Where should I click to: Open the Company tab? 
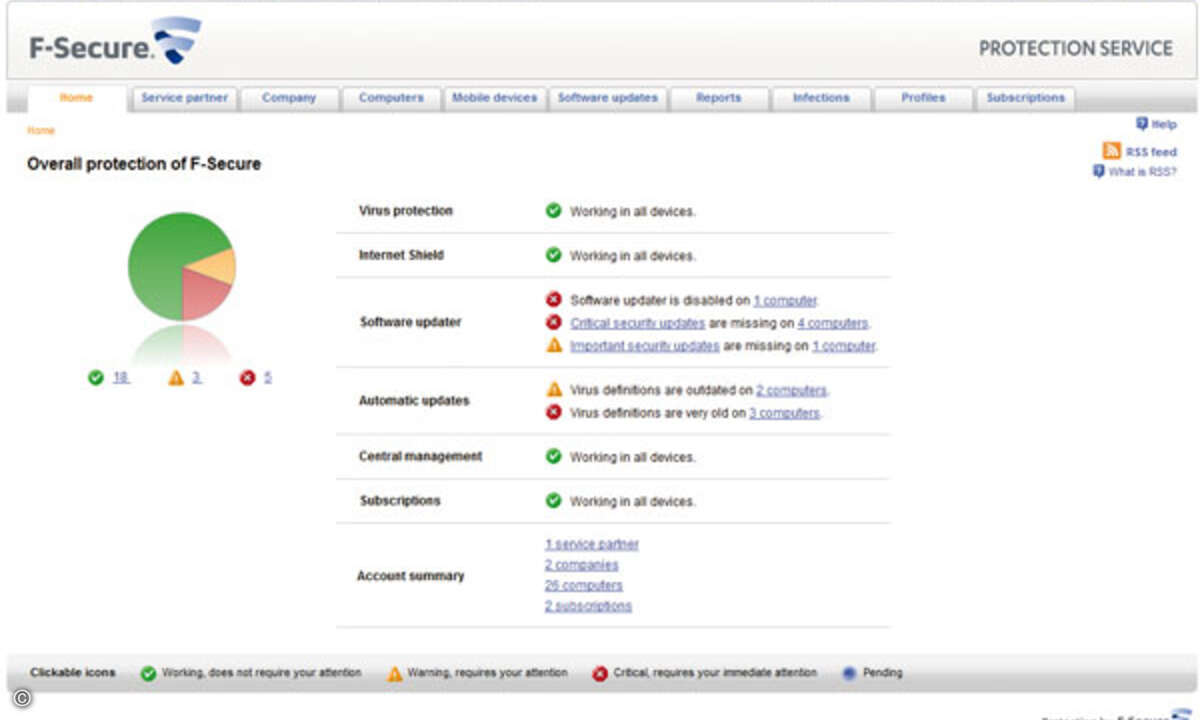pyautogui.click(x=289, y=98)
